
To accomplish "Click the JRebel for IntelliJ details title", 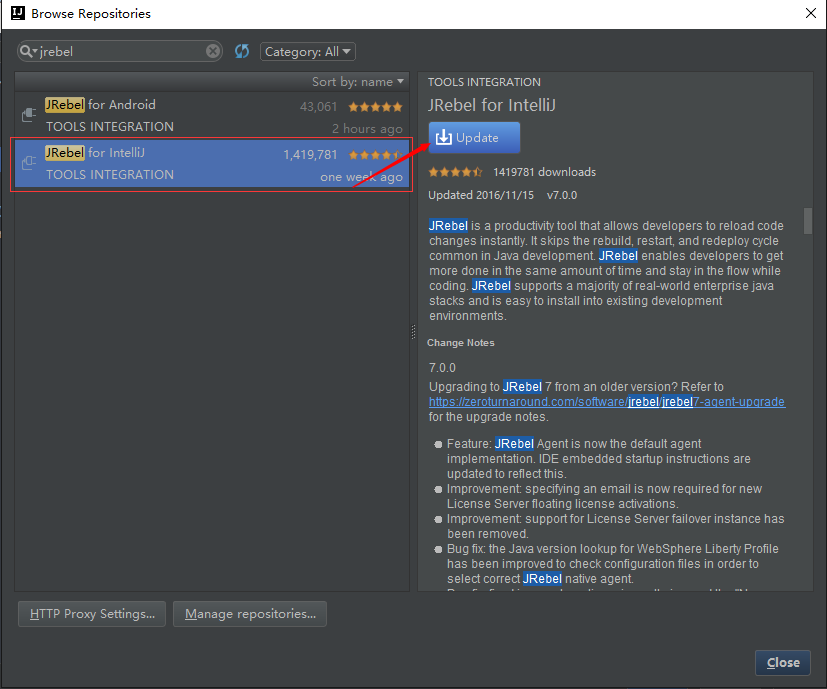I will (x=492, y=106).
